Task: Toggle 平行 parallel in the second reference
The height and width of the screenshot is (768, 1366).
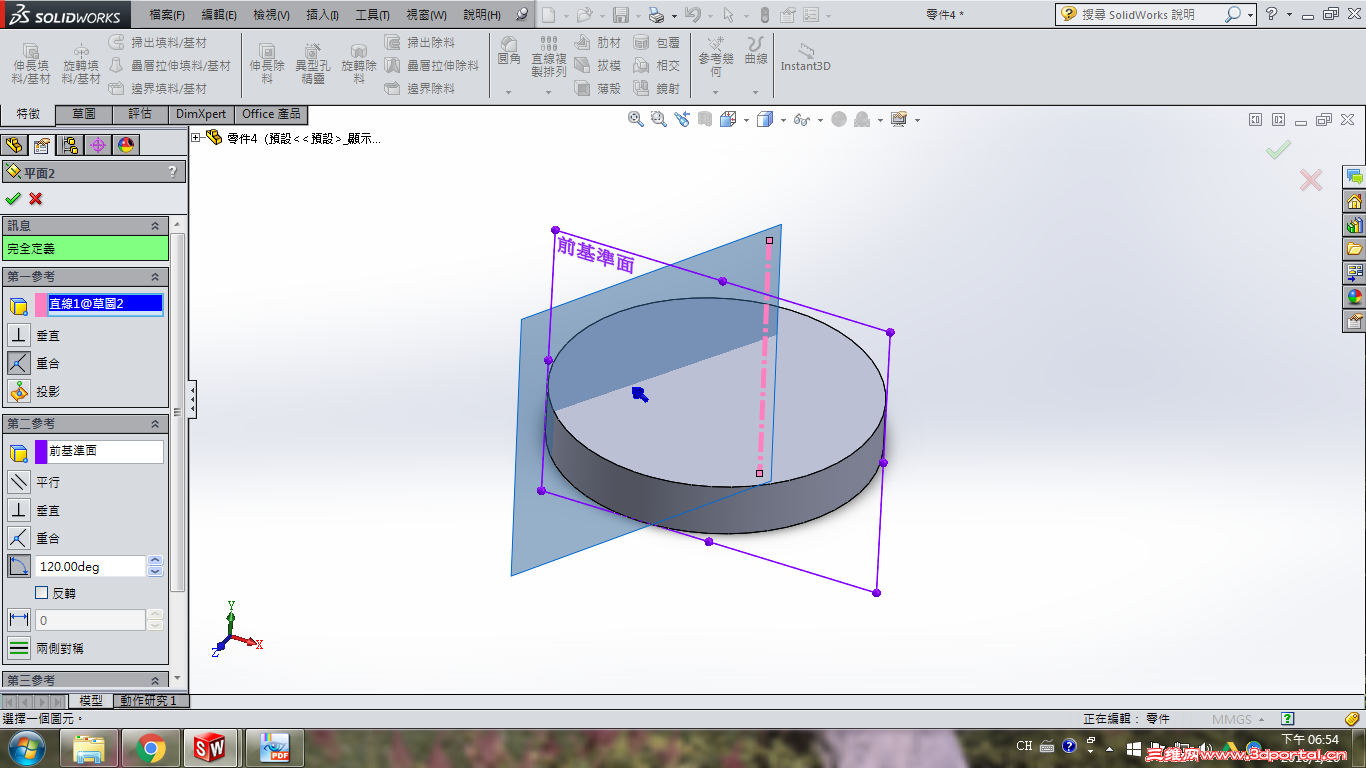Action: pos(19,482)
